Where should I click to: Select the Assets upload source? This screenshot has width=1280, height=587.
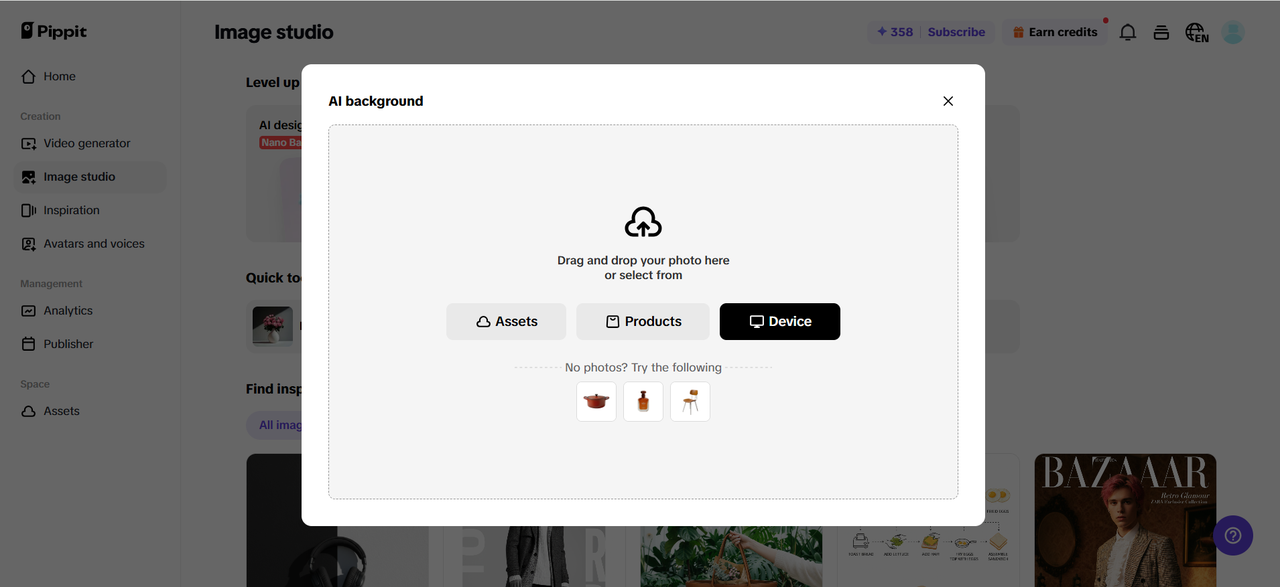point(506,321)
